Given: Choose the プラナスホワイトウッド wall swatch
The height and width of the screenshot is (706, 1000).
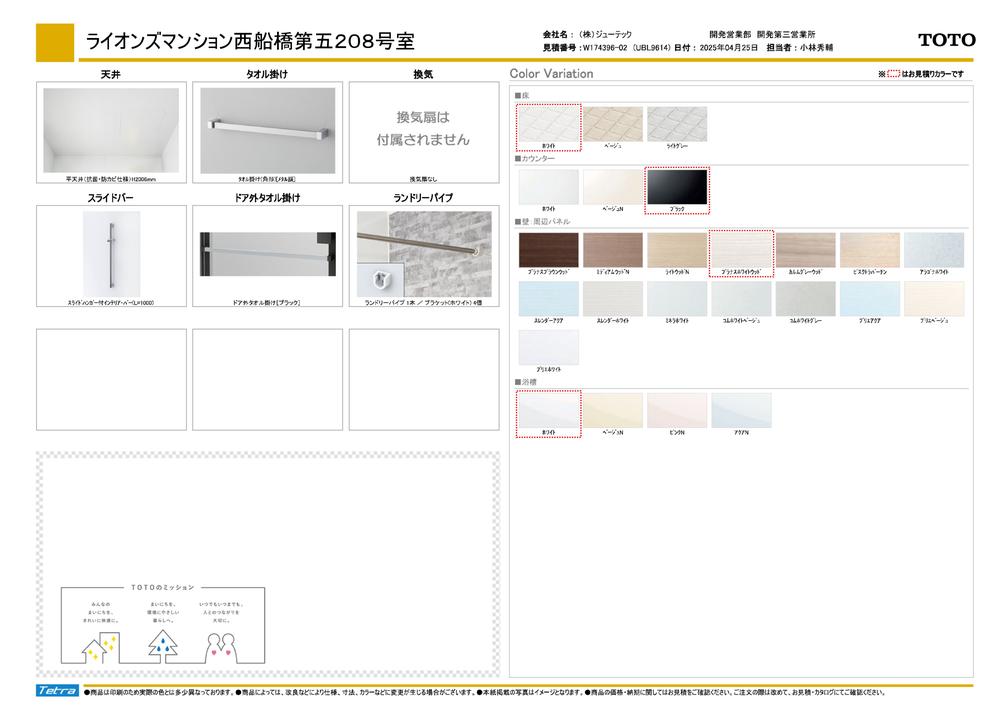Looking at the screenshot, I should coord(741,250).
